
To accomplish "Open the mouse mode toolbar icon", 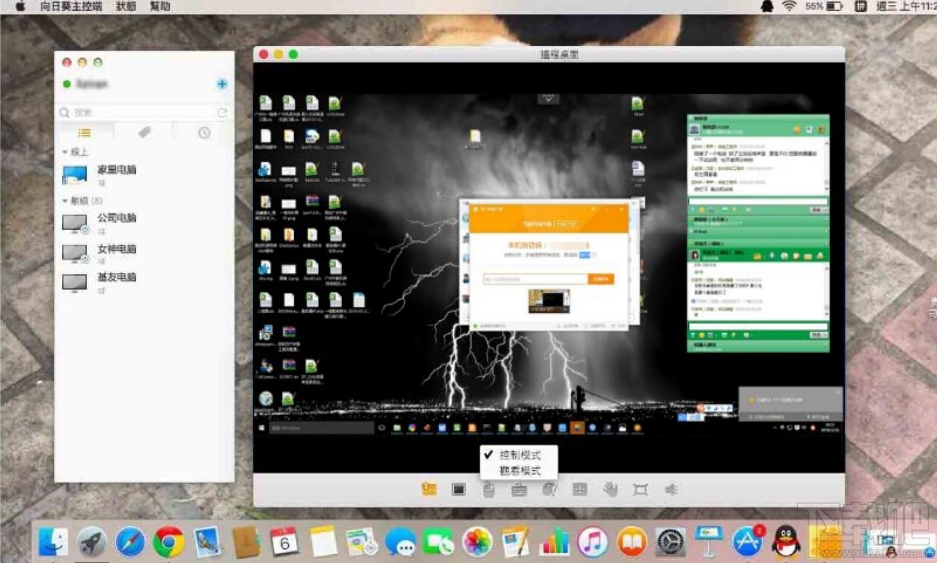I will click(489, 490).
